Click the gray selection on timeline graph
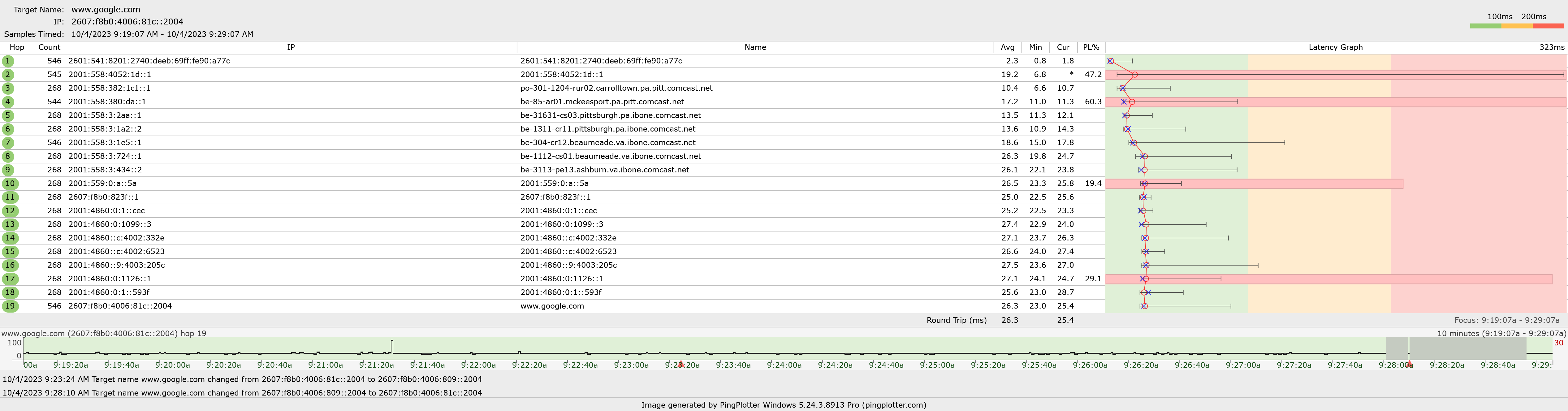Viewport: 1568px width, 411px height. point(1455,348)
